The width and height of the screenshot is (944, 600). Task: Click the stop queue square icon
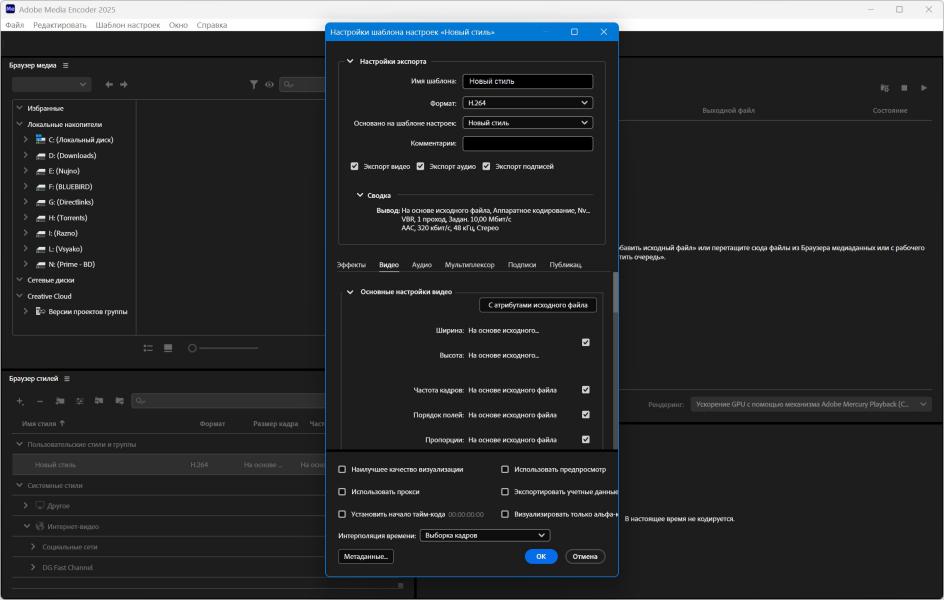[x=904, y=88]
